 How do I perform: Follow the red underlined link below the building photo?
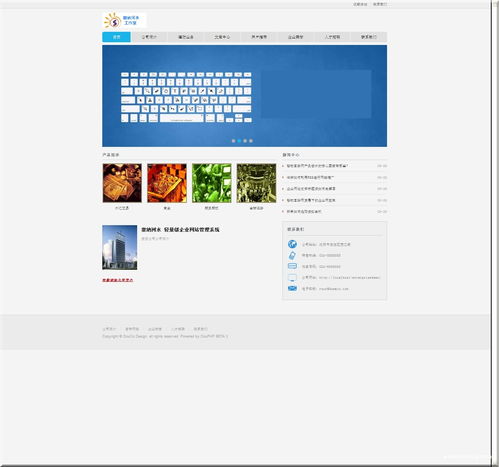point(118,280)
